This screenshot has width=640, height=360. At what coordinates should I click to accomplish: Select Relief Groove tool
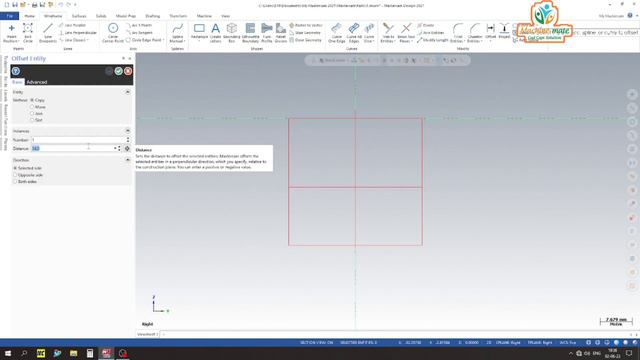[281, 33]
